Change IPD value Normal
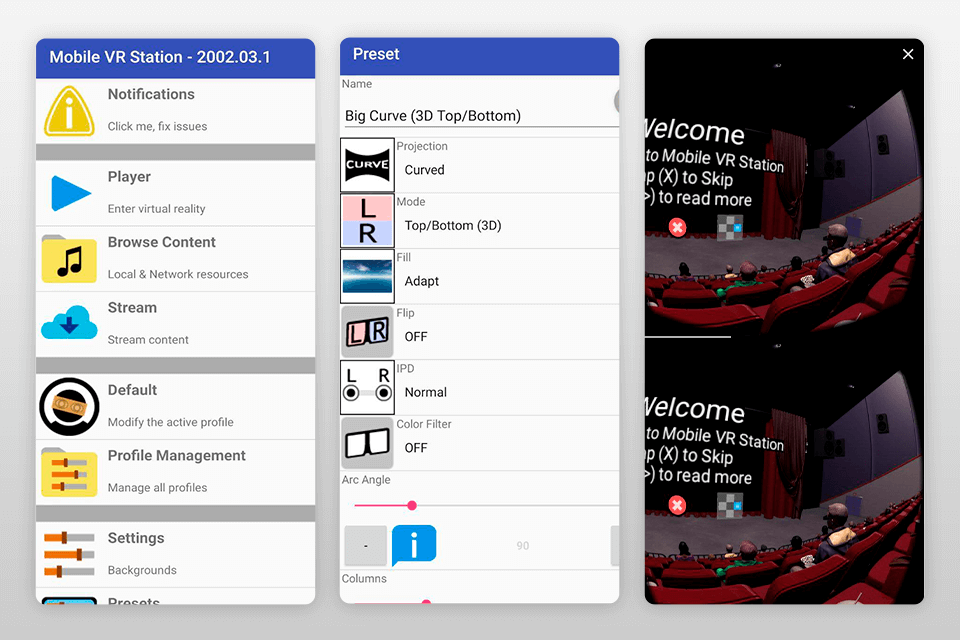 [x=426, y=392]
